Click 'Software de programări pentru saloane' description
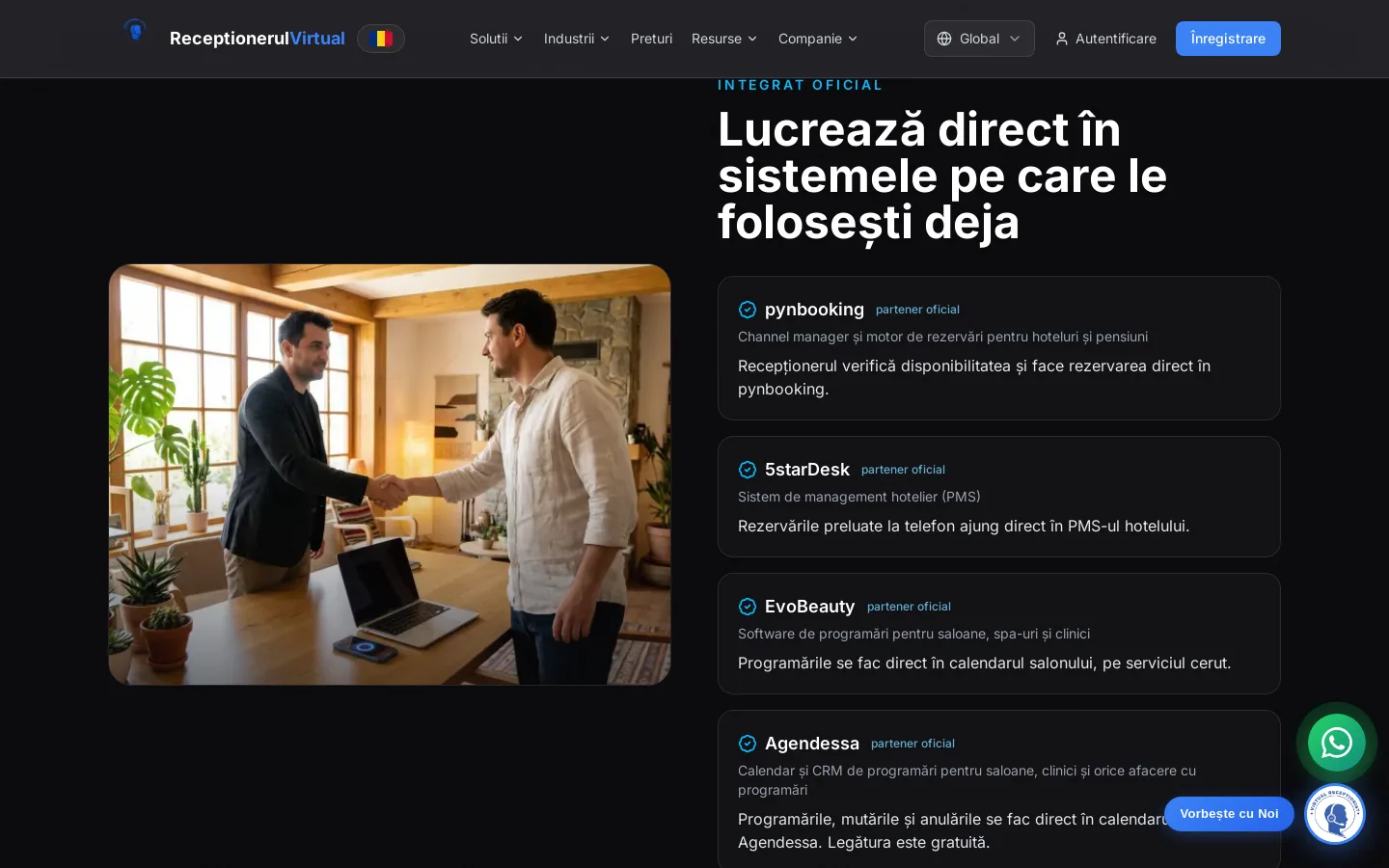1389x868 pixels. click(913, 634)
